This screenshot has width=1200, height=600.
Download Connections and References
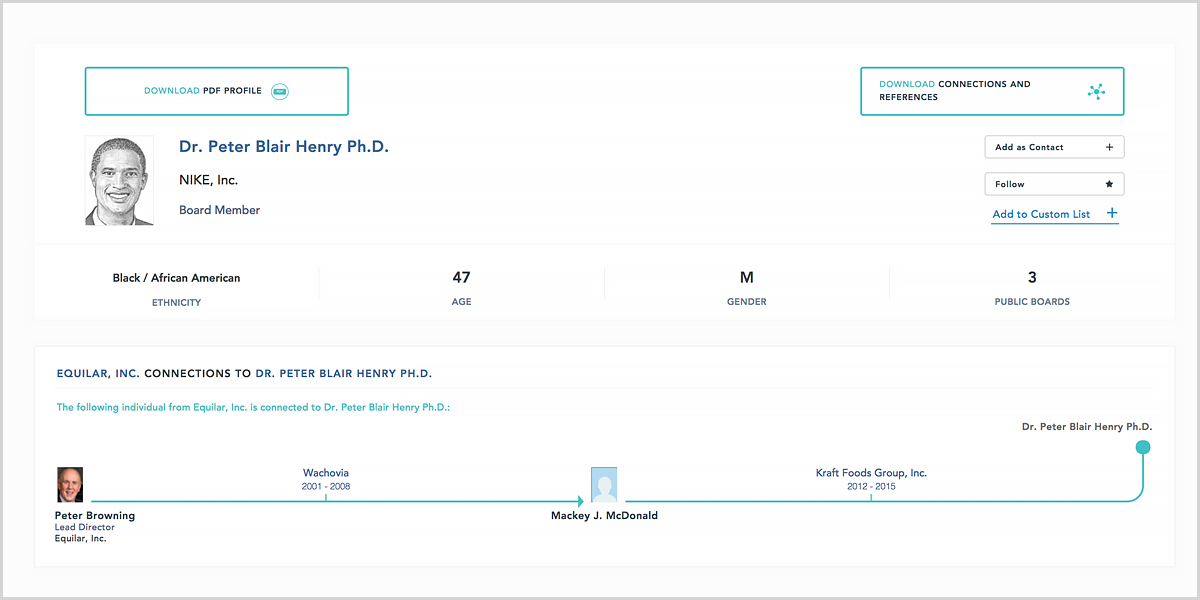pos(992,91)
